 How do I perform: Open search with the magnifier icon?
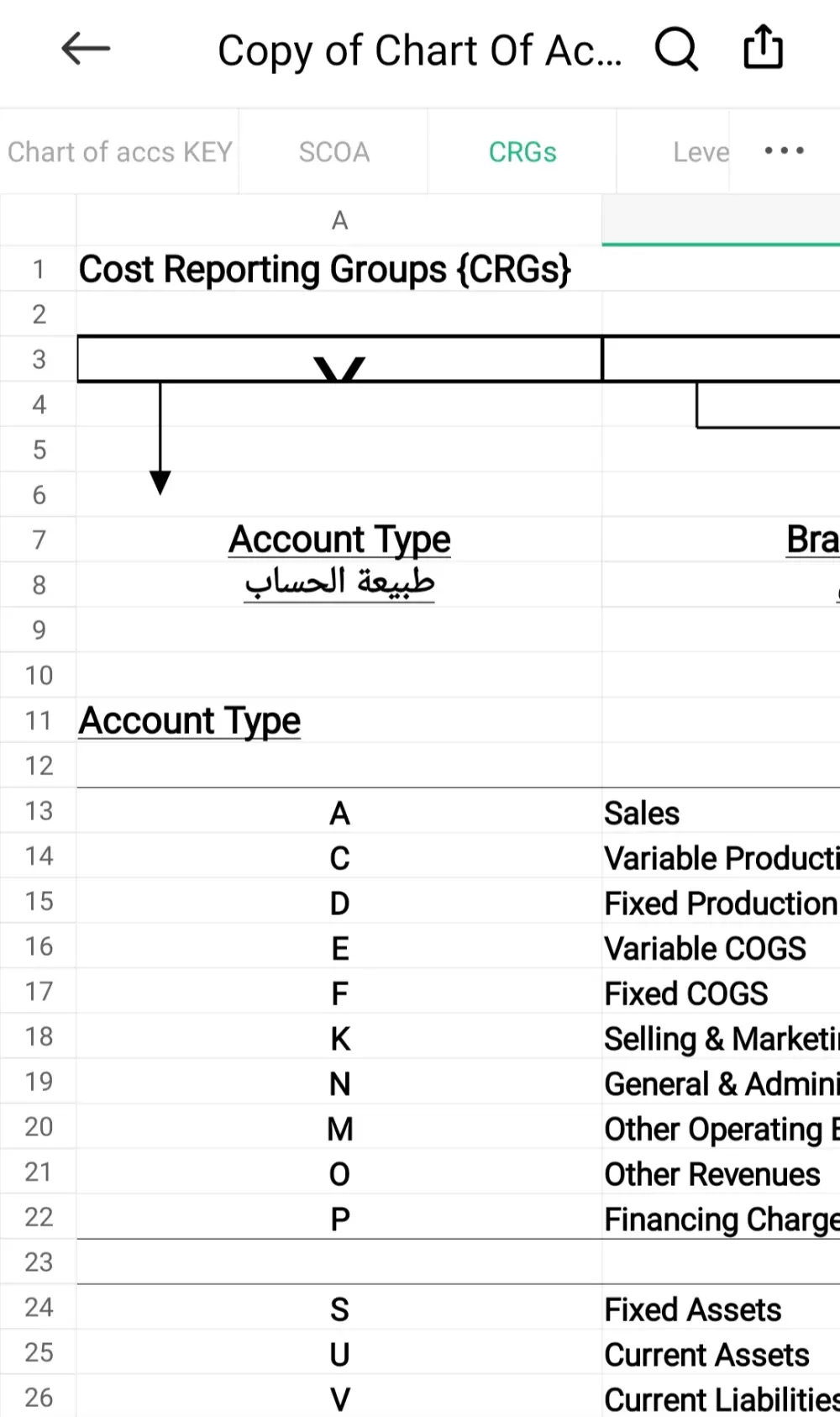(x=676, y=49)
